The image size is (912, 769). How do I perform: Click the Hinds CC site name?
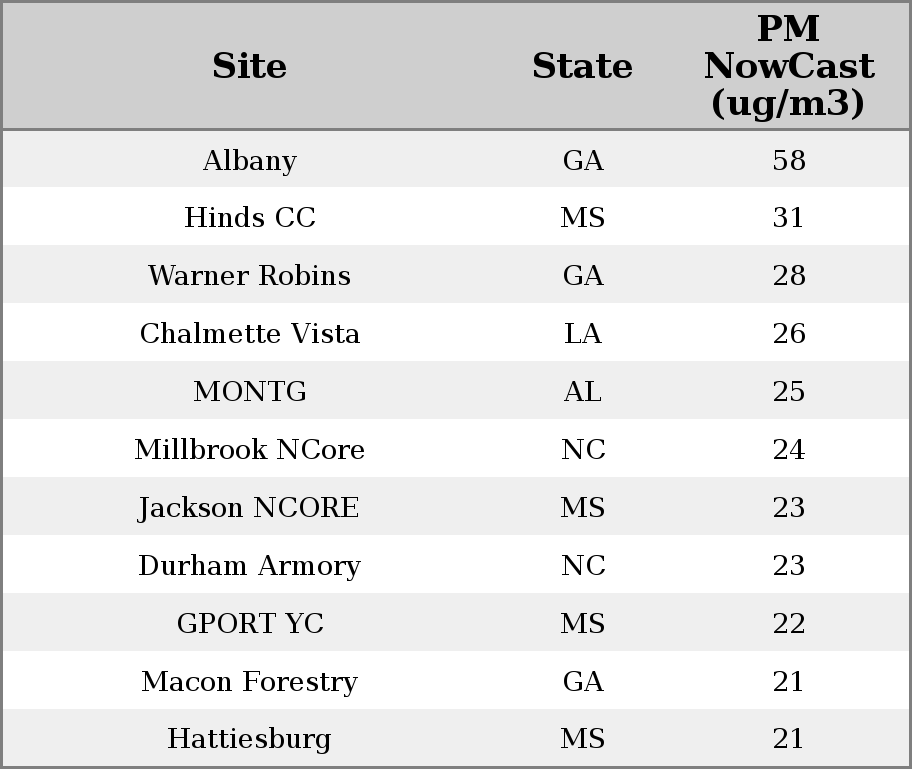coord(250,218)
